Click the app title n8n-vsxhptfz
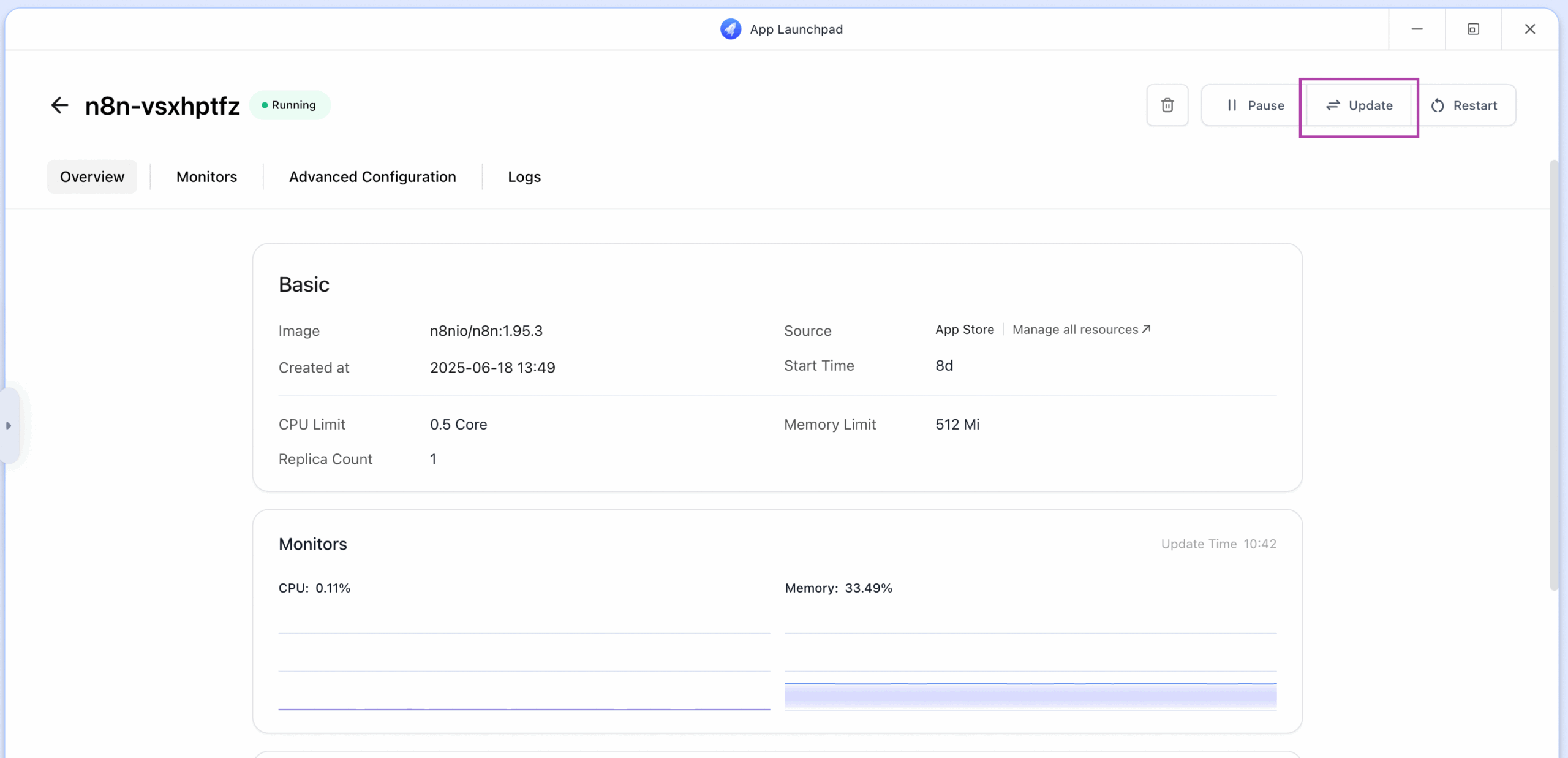Image resolution: width=1568 pixels, height=758 pixels. [162, 105]
